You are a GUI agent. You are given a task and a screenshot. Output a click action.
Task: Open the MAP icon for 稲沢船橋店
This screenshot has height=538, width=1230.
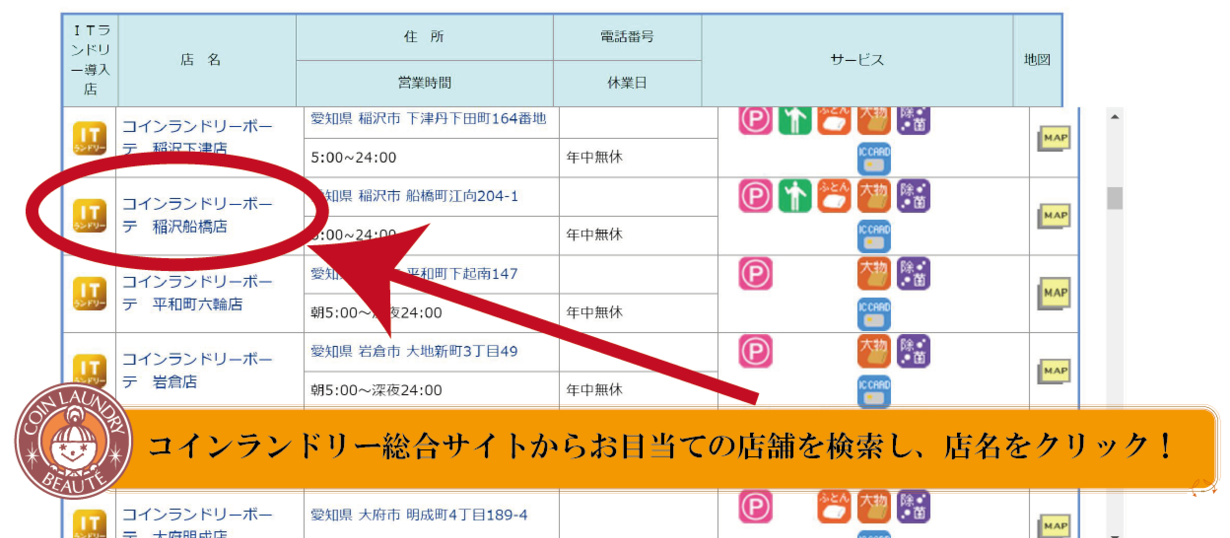[1053, 215]
